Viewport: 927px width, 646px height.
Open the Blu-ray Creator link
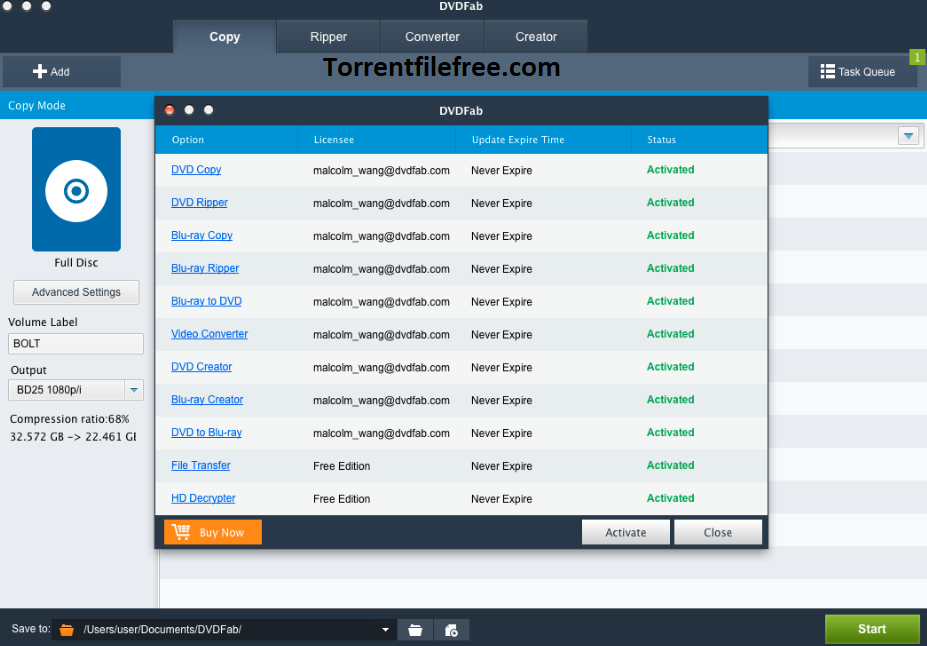click(207, 400)
